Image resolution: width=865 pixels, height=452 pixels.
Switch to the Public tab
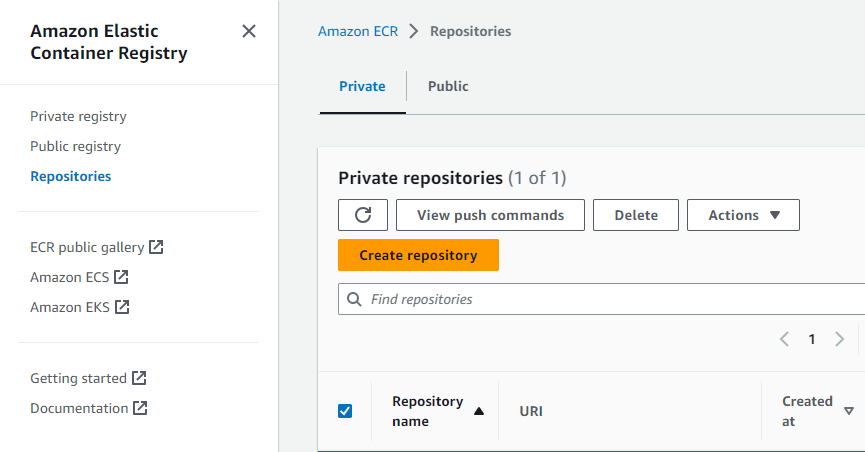448,87
